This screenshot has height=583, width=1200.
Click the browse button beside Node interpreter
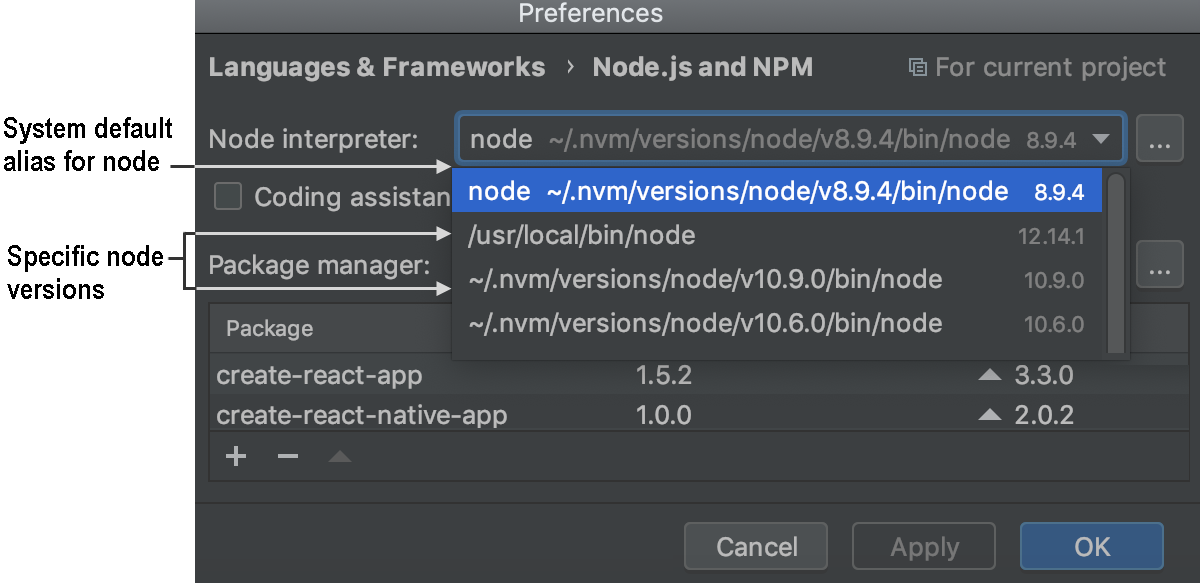pyautogui.click(x=1159, y=139)
